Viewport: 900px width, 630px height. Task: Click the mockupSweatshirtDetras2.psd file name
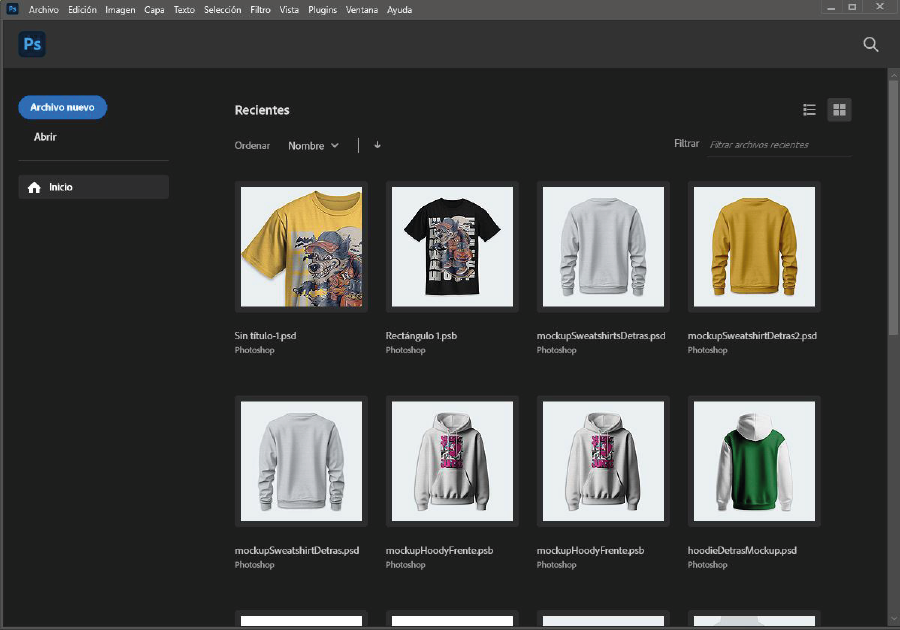[x=752, y=336]
